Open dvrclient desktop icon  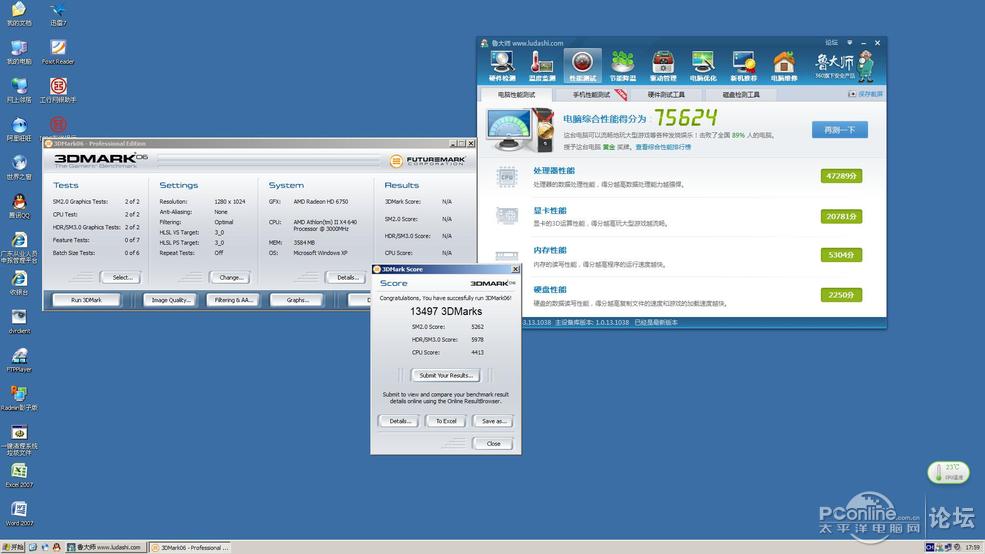coord(19,322)
